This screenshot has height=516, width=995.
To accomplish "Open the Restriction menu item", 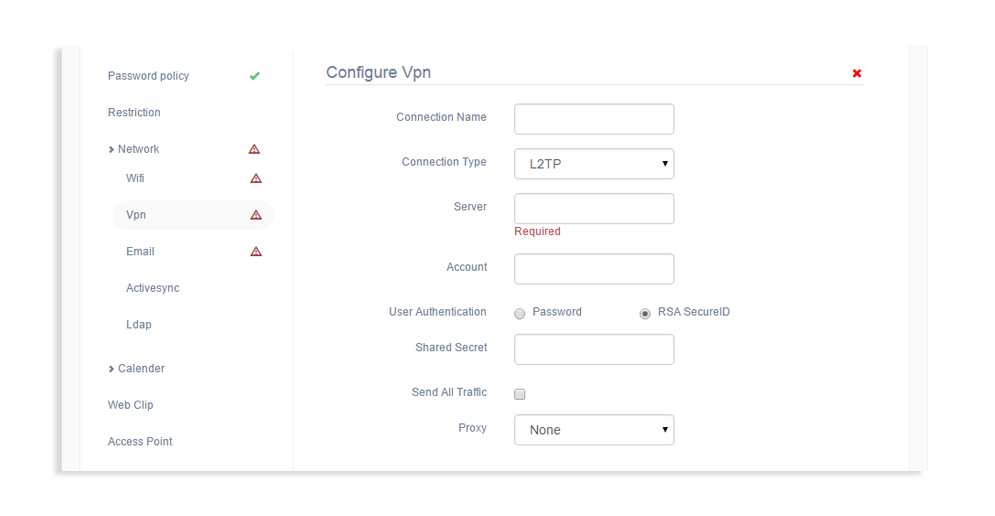I will [134, 113].
